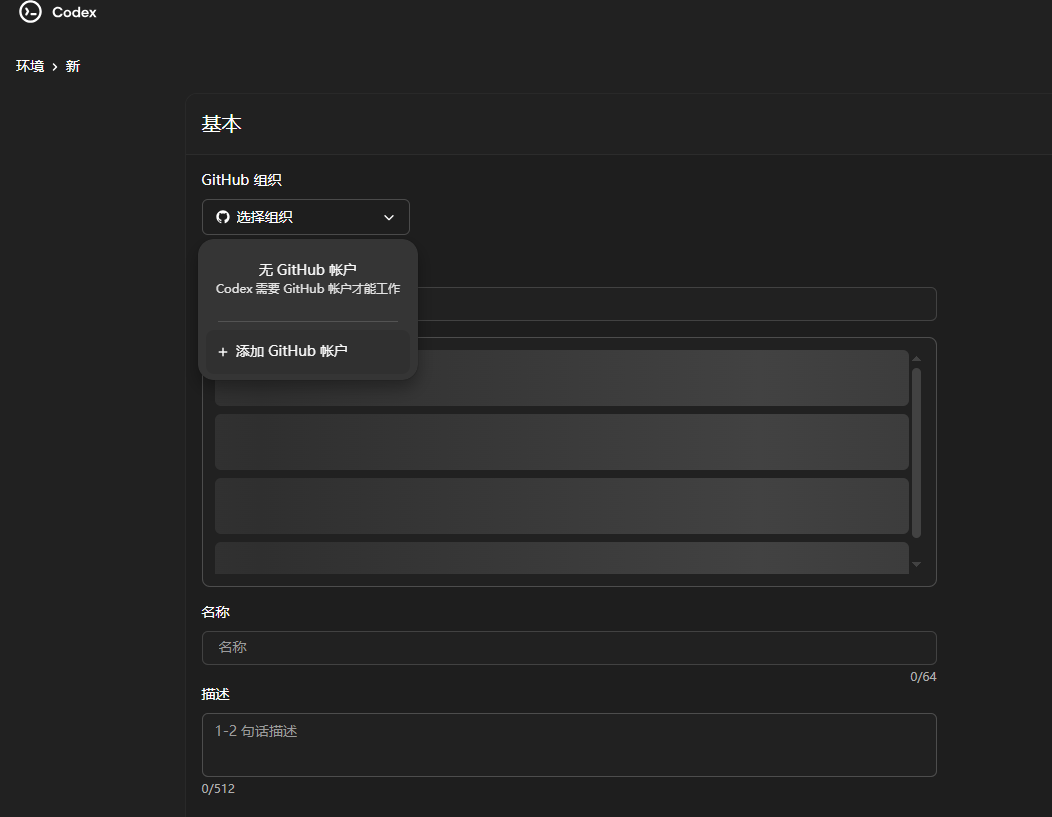Go back to the 环境 breadcrumb

[x=30, y=66]
